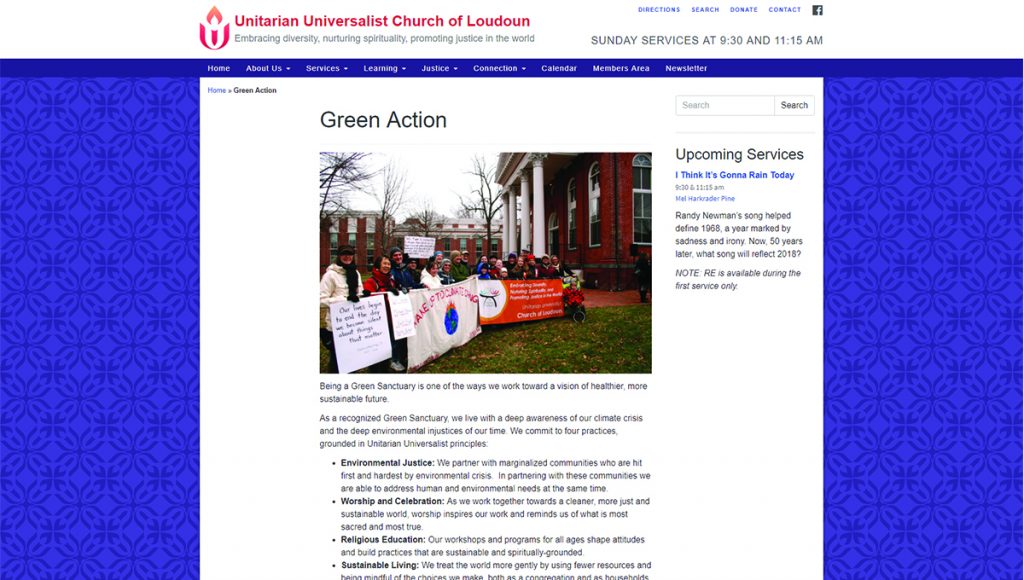
Task: Expand the Connection navigation menu
Action: 499,68
